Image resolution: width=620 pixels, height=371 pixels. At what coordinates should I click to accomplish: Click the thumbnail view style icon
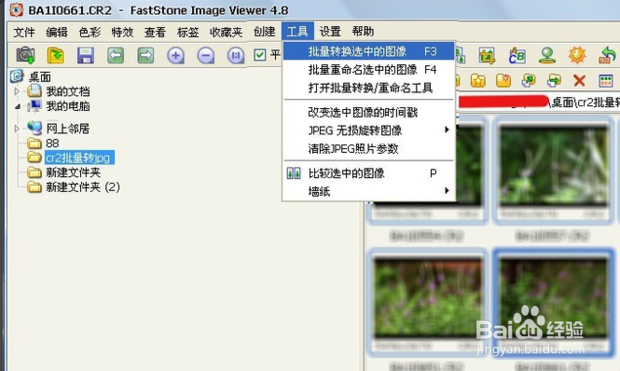pyautogui.click(x=606, y=81)
